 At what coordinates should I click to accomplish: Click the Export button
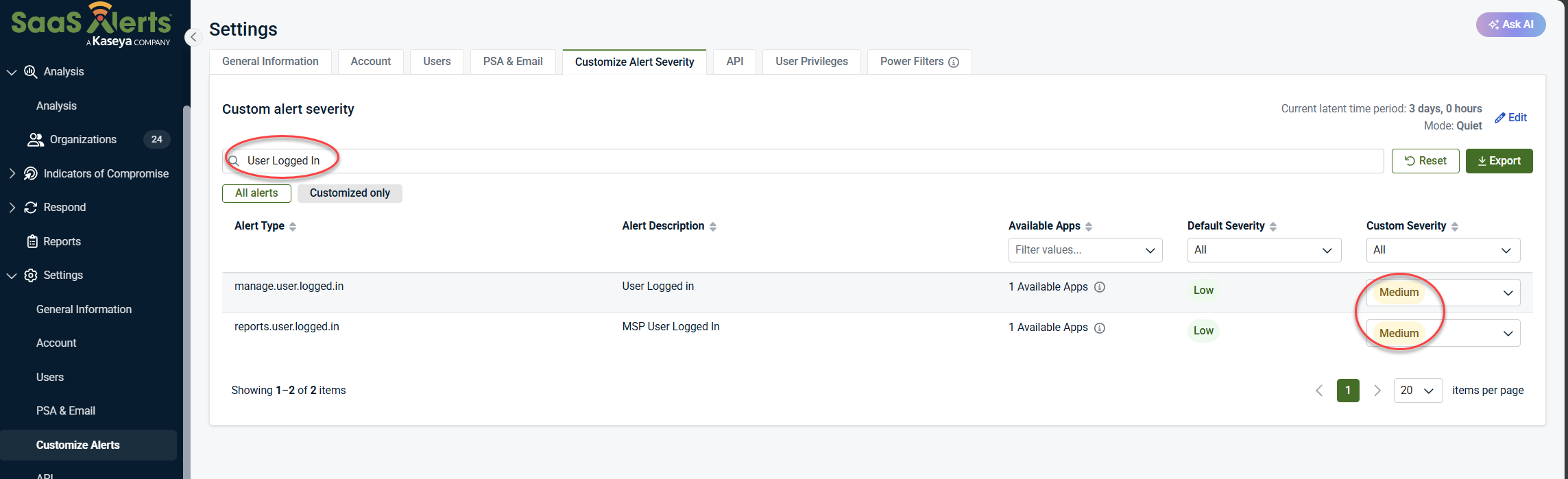pos(1499,161)
